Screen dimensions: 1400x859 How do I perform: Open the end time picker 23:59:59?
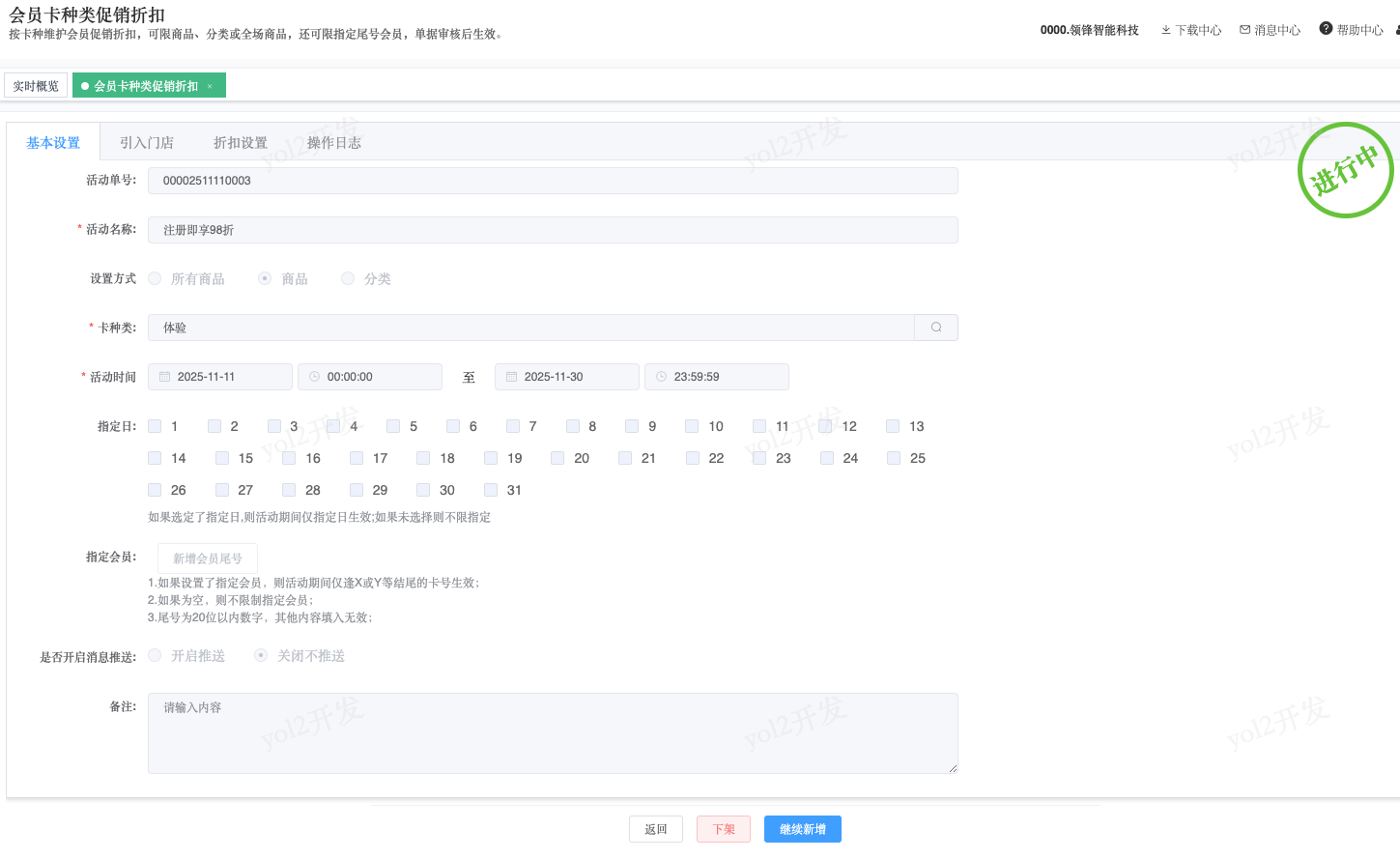click(x=717, y=377)
